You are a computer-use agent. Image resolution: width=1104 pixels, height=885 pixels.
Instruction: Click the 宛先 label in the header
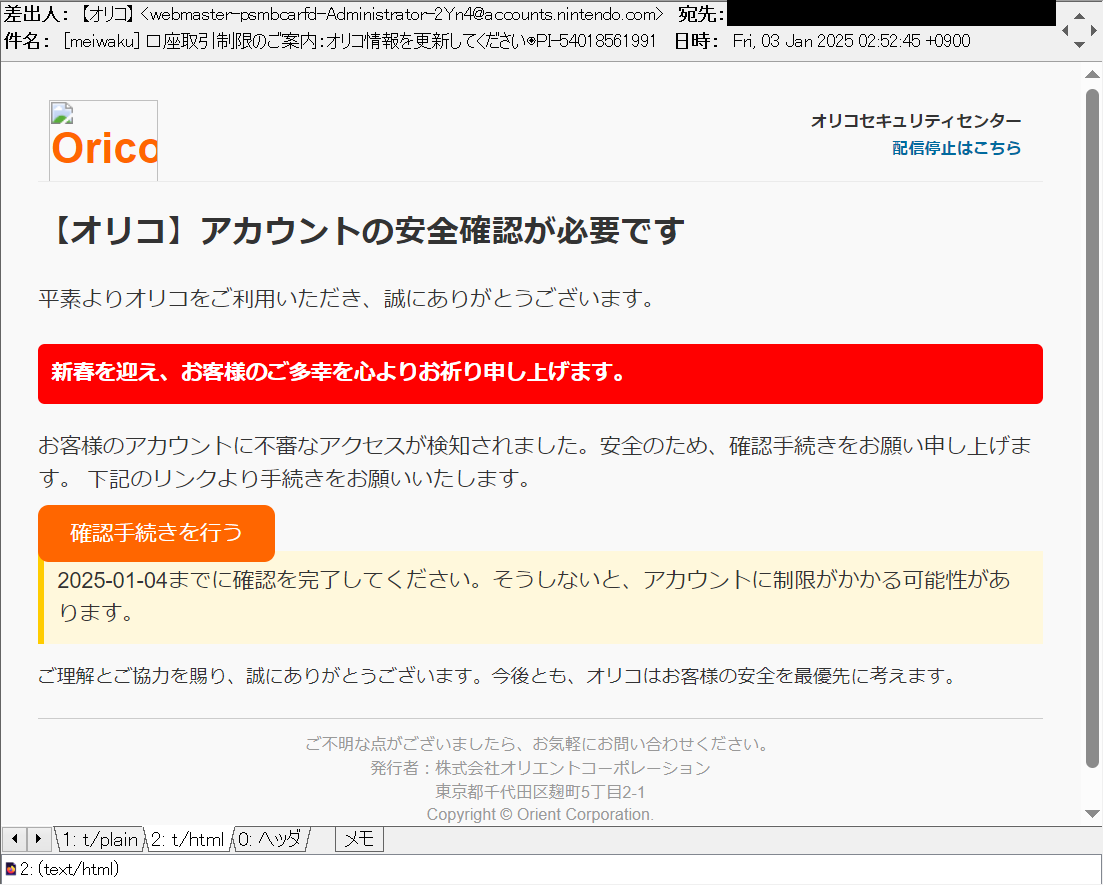coord(701,14)
